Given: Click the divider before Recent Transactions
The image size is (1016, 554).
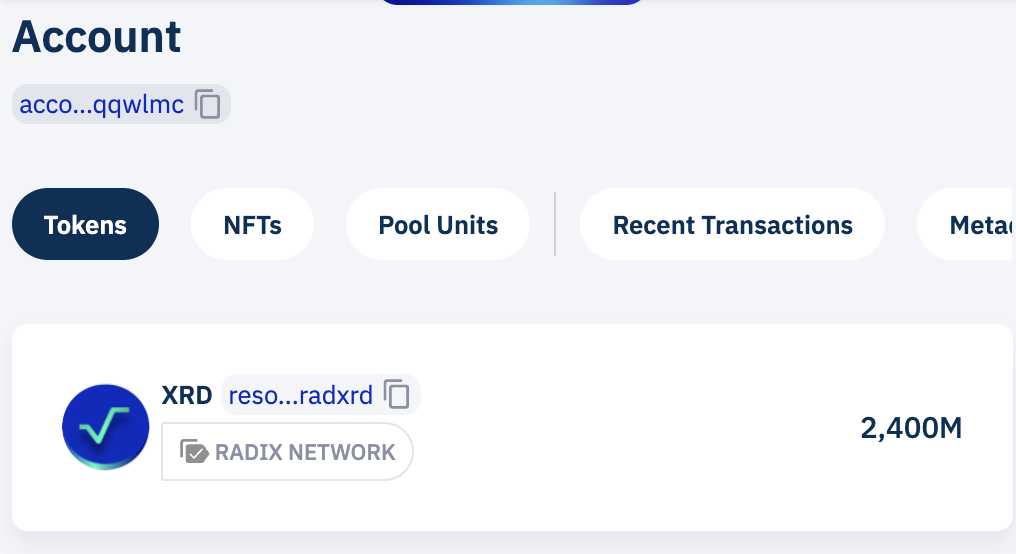Looking at the screenshot, I should tap(555, 224).
